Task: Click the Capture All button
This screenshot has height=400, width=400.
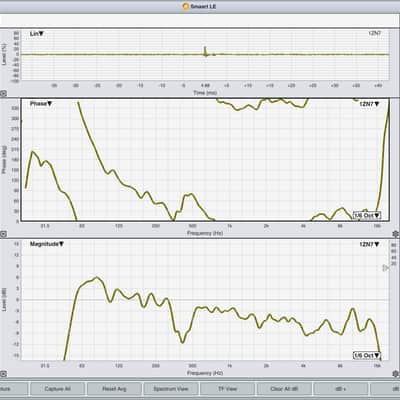Action: [x=57, y=389]
